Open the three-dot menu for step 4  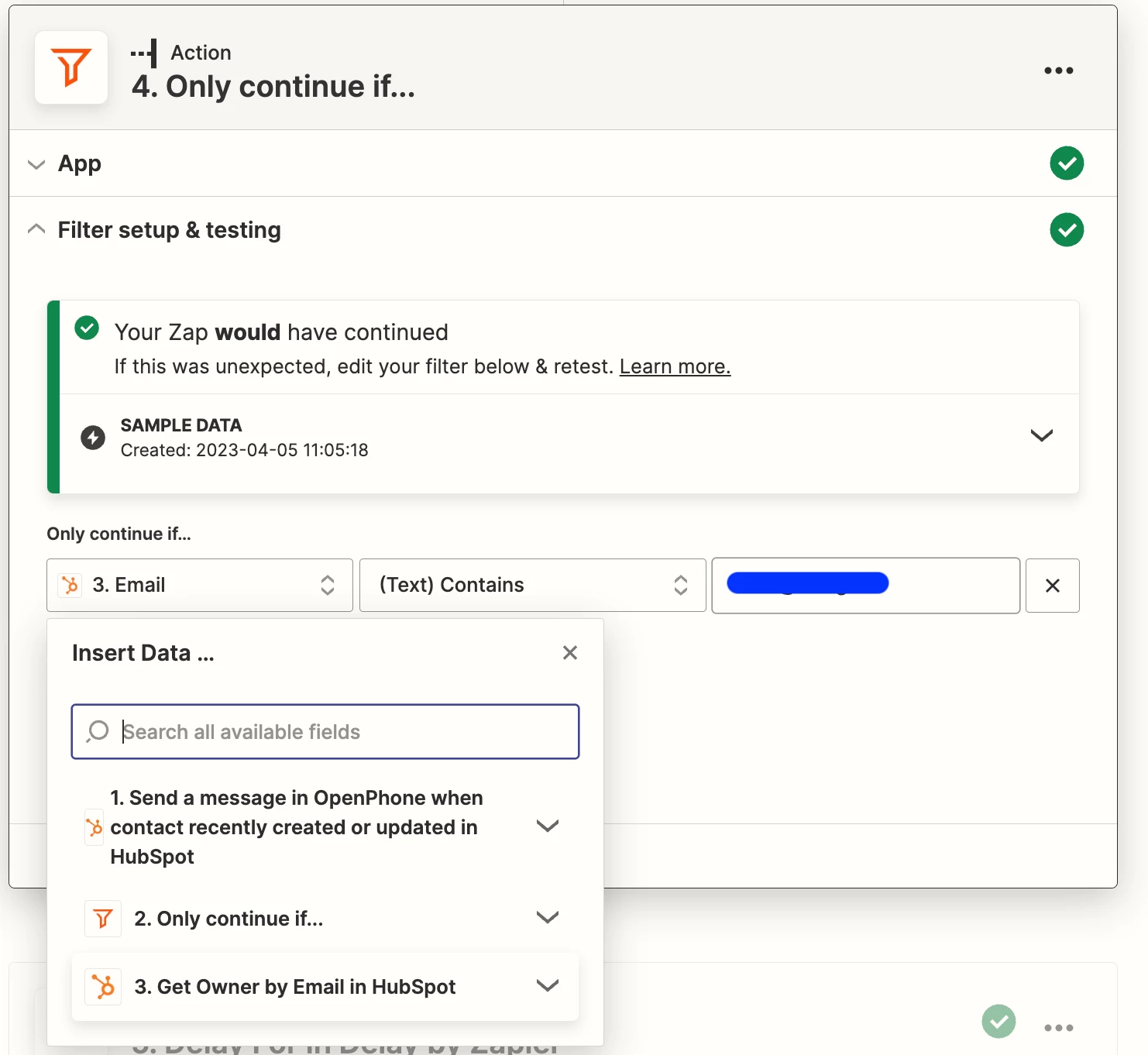pyautogui.click(x=1058, y=70)
